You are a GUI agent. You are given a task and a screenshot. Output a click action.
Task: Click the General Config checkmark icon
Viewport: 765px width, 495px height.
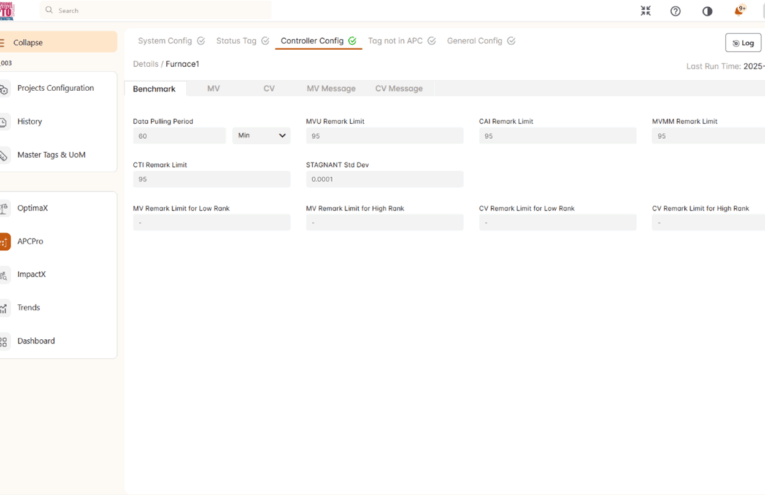coord(511,41)
